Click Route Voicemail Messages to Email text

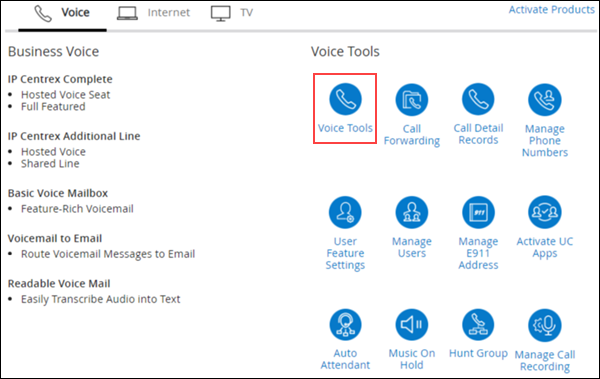(108, 254)
